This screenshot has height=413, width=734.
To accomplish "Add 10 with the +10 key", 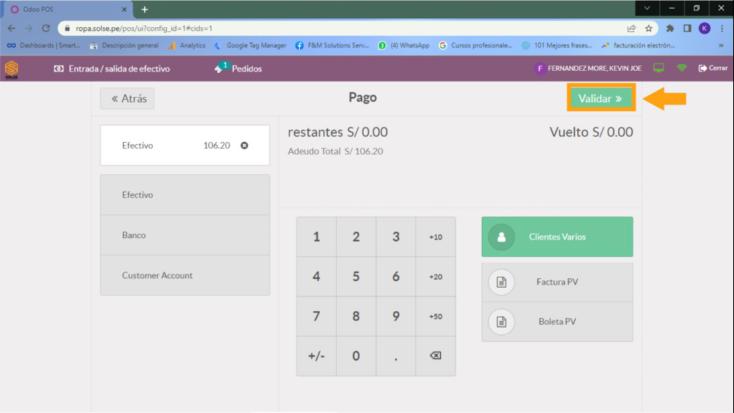I will 435,237.
